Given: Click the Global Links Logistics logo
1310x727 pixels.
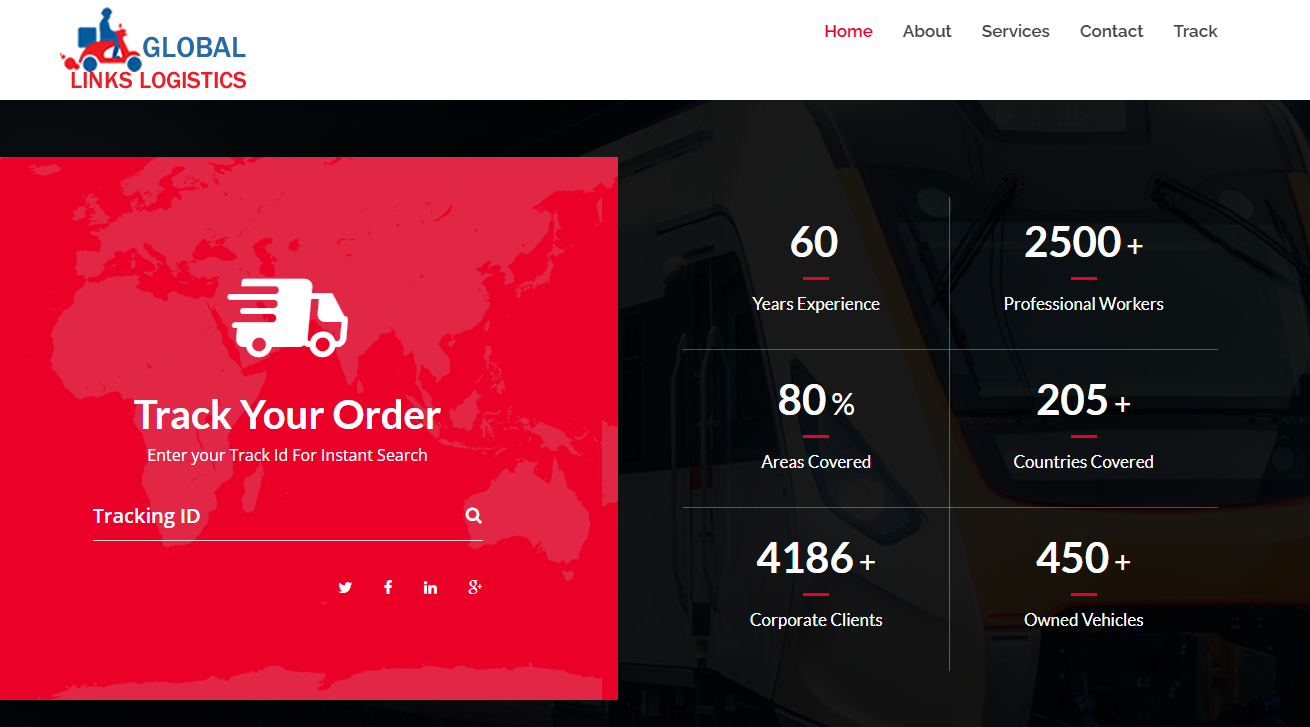Looking at the screenshot, I should tap(153, 50).
